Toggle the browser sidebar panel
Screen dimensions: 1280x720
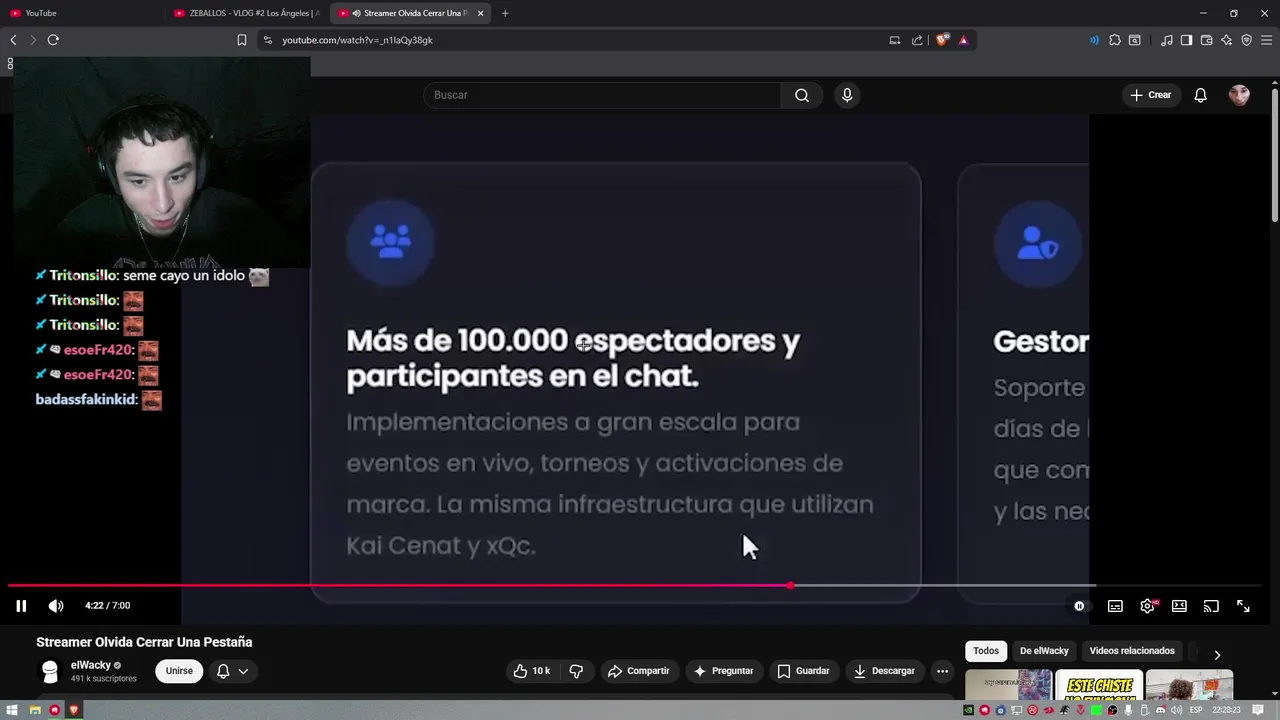tap(1186, 40)
